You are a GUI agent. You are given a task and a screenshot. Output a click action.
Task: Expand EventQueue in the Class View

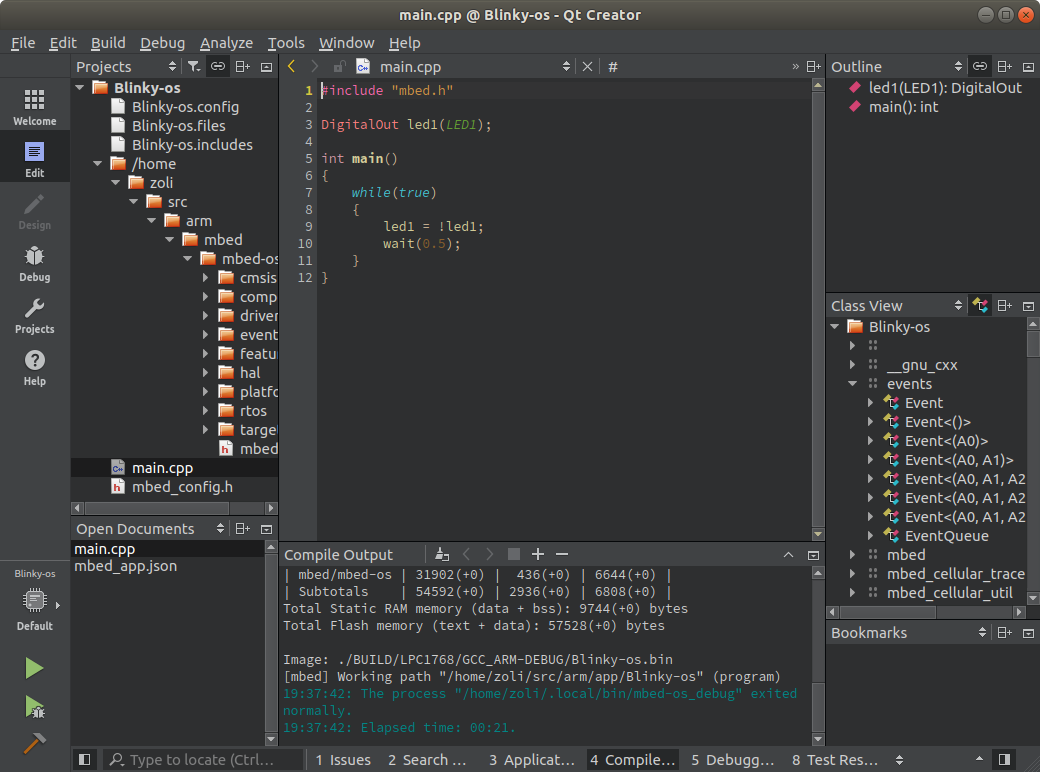pyautogui.click(x=870, y=535)
